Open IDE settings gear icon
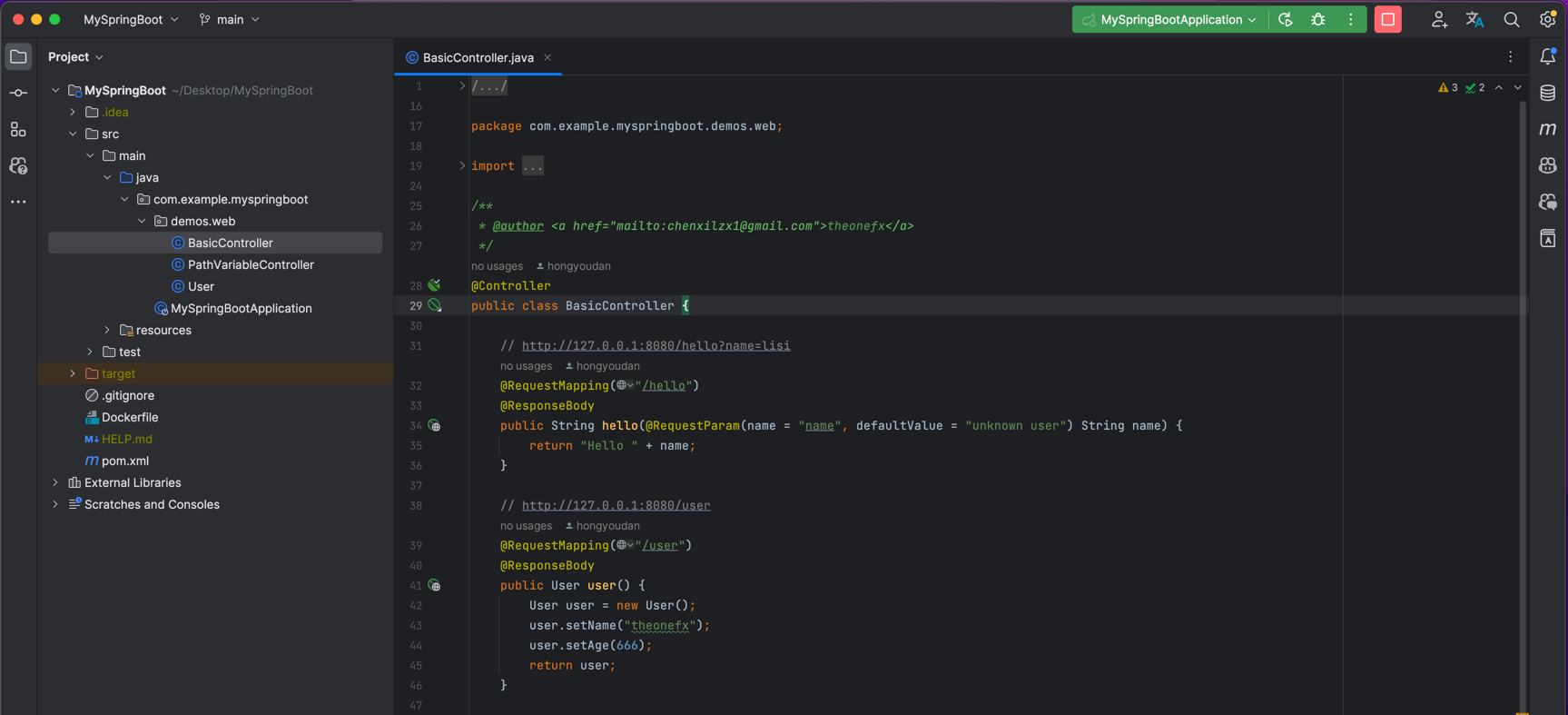This screenshot has height=715, width=1568. click(1548, 20)
